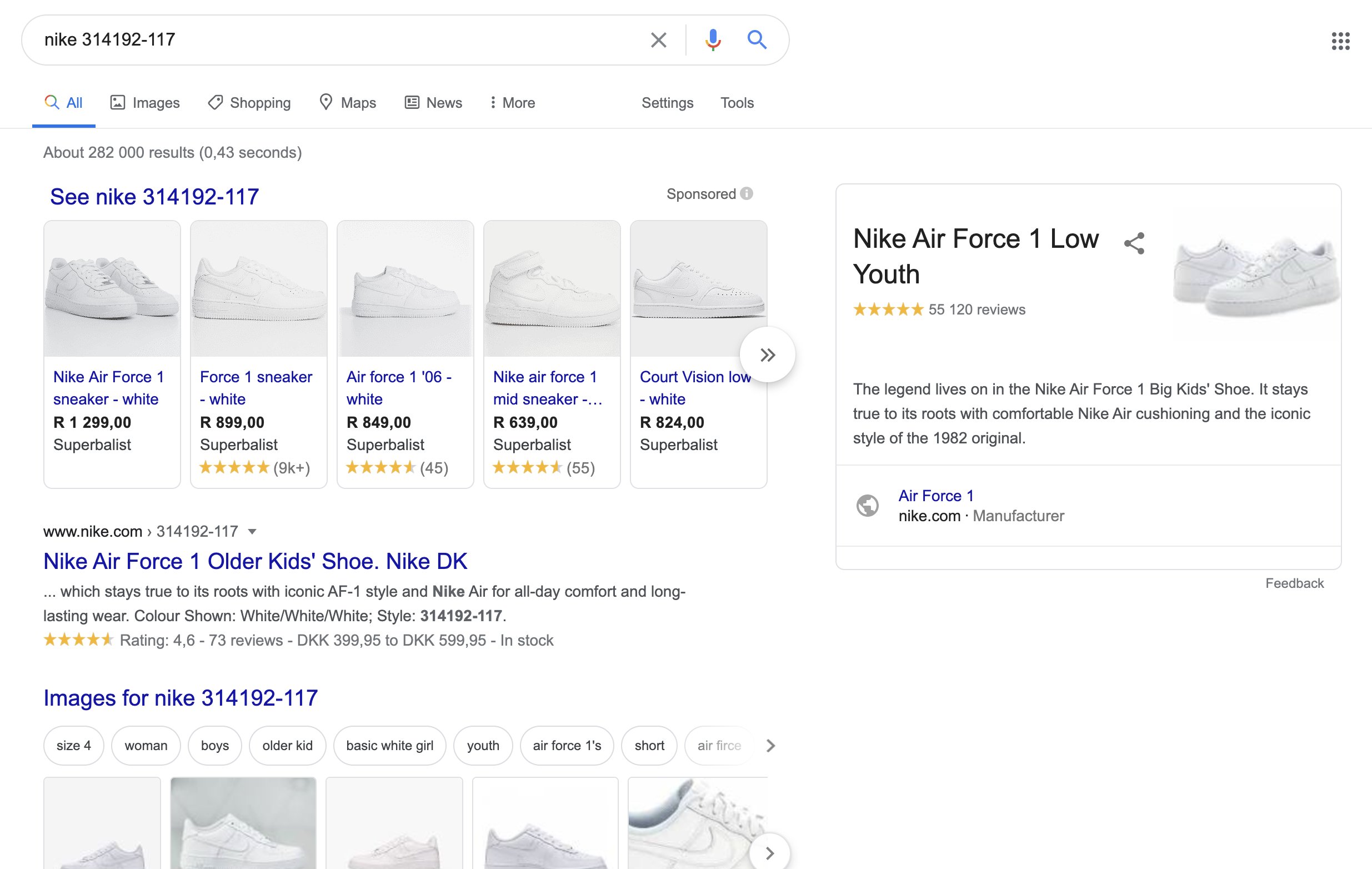This screenshot has width=1372, height=869.
Task: Select the 'boys' image filter chip
Action: (x=215, y=745)
